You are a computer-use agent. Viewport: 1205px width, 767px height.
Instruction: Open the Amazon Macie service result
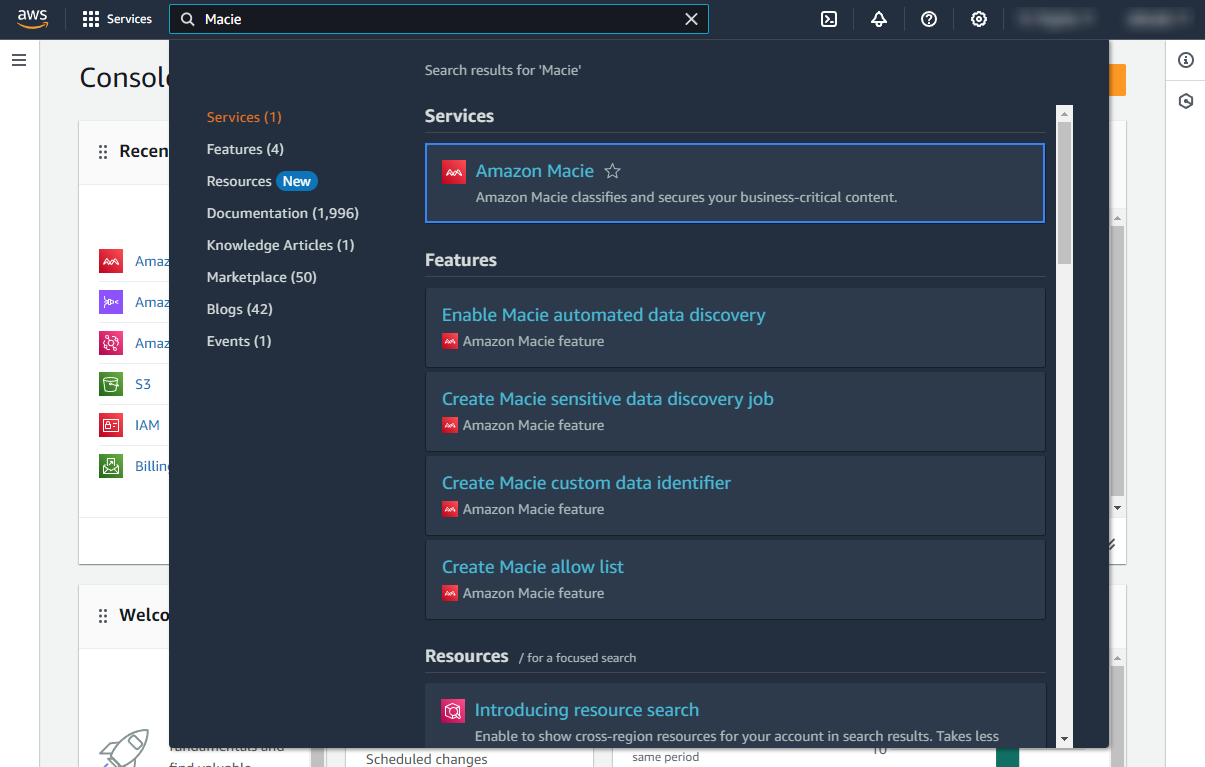(534, 171)
